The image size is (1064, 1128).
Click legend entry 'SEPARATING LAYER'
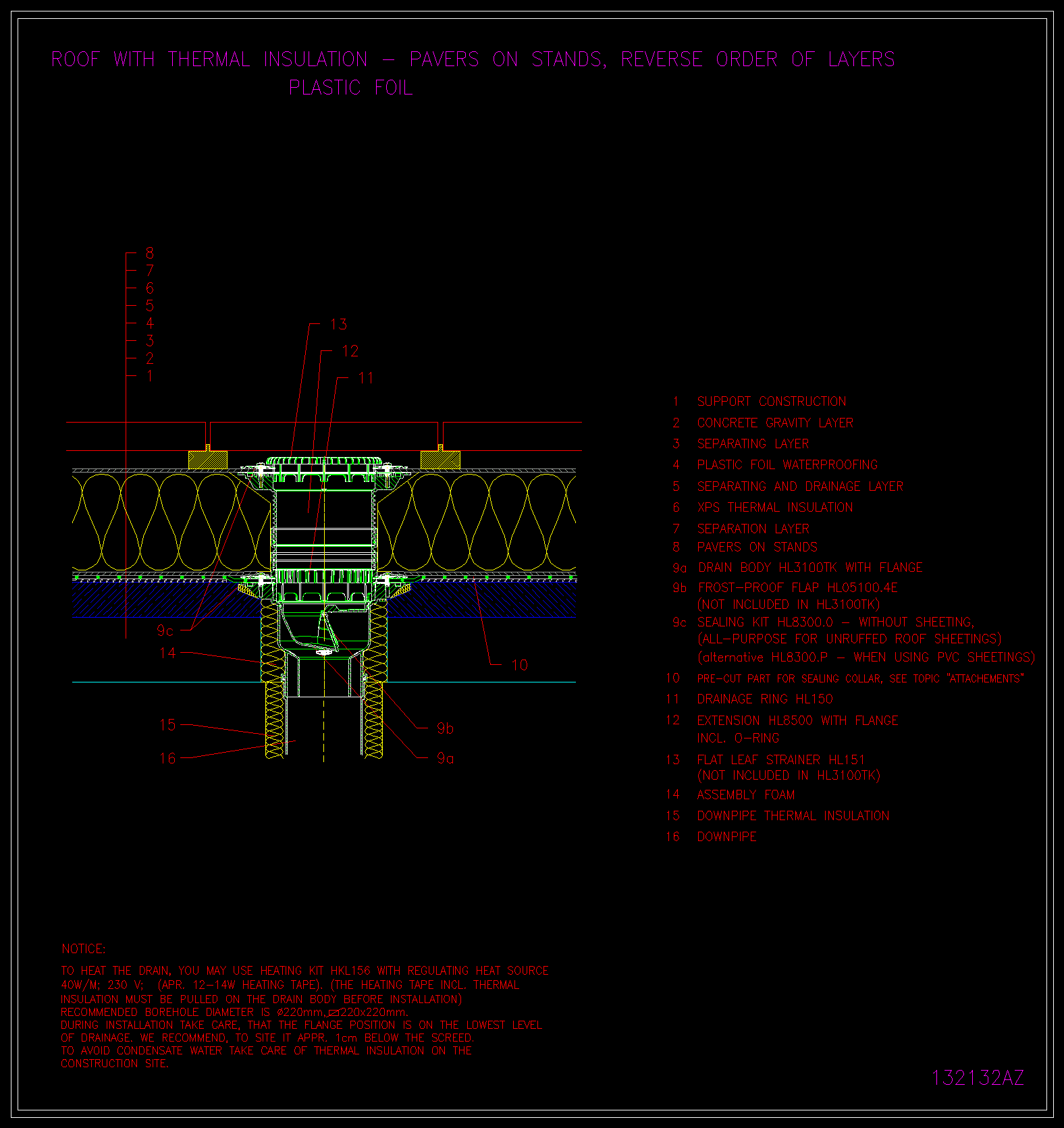pyautogui.click(x=753, y=444)
